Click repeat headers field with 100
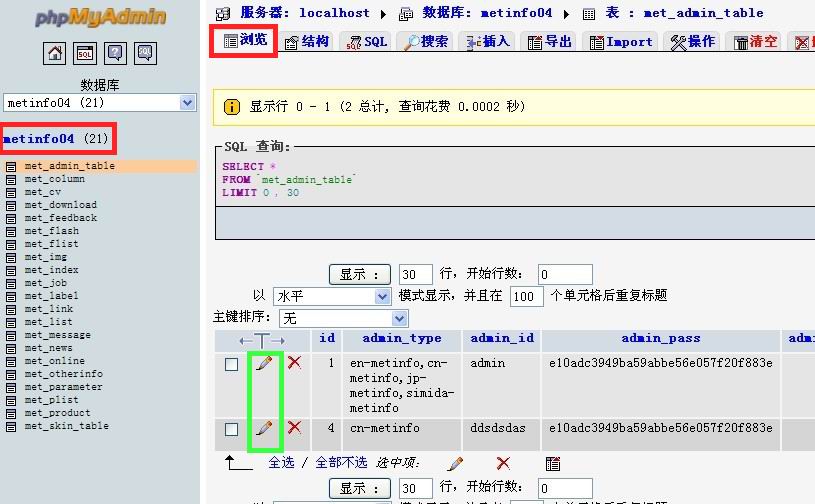815x504 pixels. [527, 296]
